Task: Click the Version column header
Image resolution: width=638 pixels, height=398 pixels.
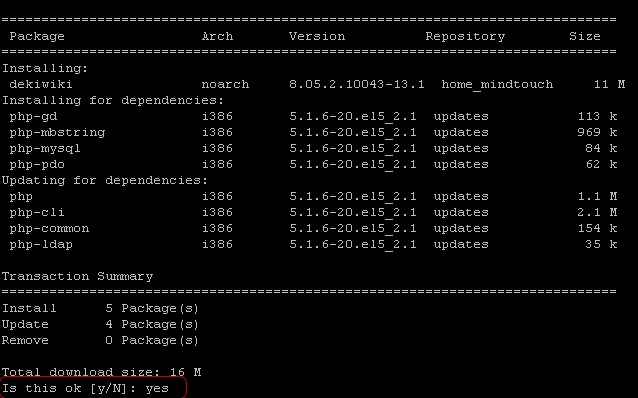Action: [x=317, y=36]
